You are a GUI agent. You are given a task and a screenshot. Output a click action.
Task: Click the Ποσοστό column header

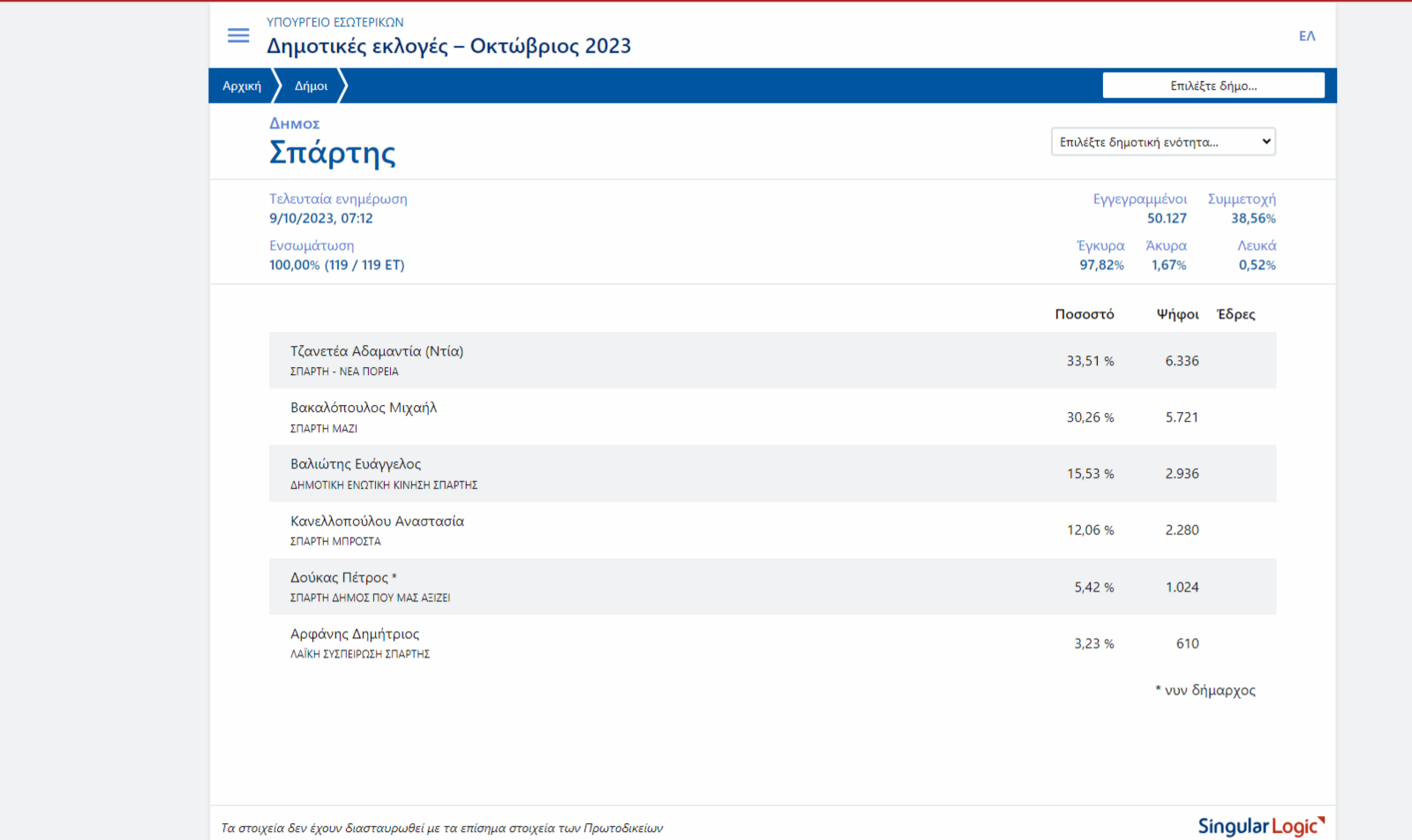pos(1084,314)
